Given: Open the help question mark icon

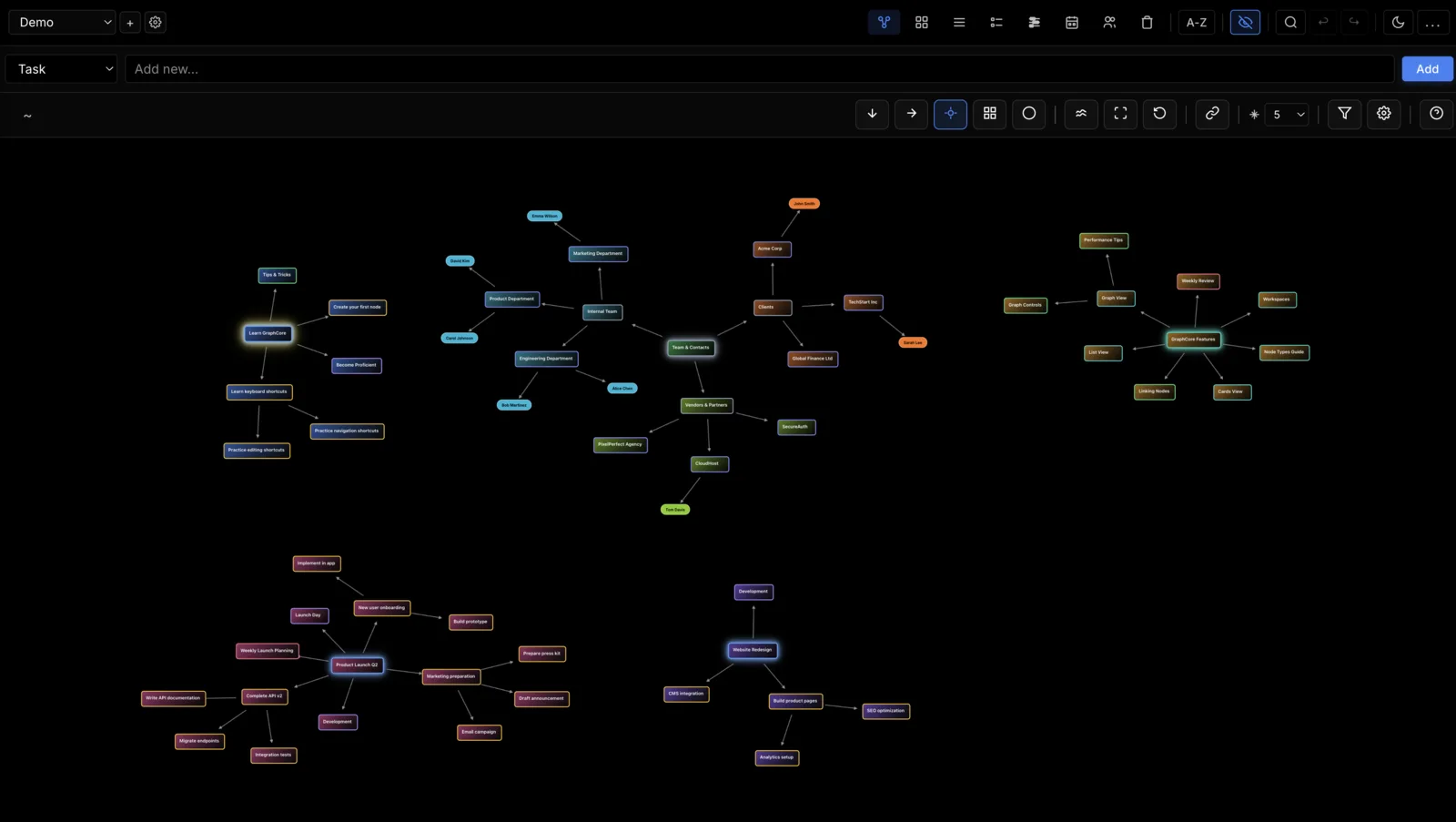Looking at the screenshot, I should coord(1437,114).
